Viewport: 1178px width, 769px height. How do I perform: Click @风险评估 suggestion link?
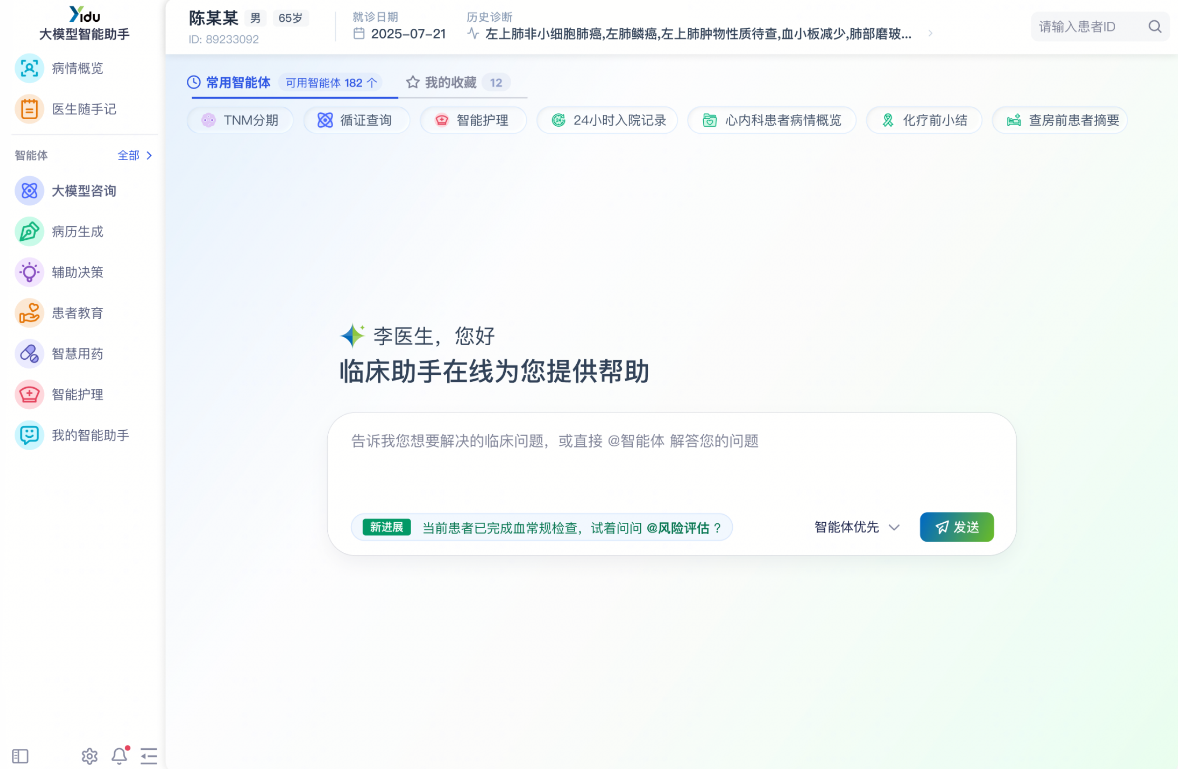(x=678, y=528)
